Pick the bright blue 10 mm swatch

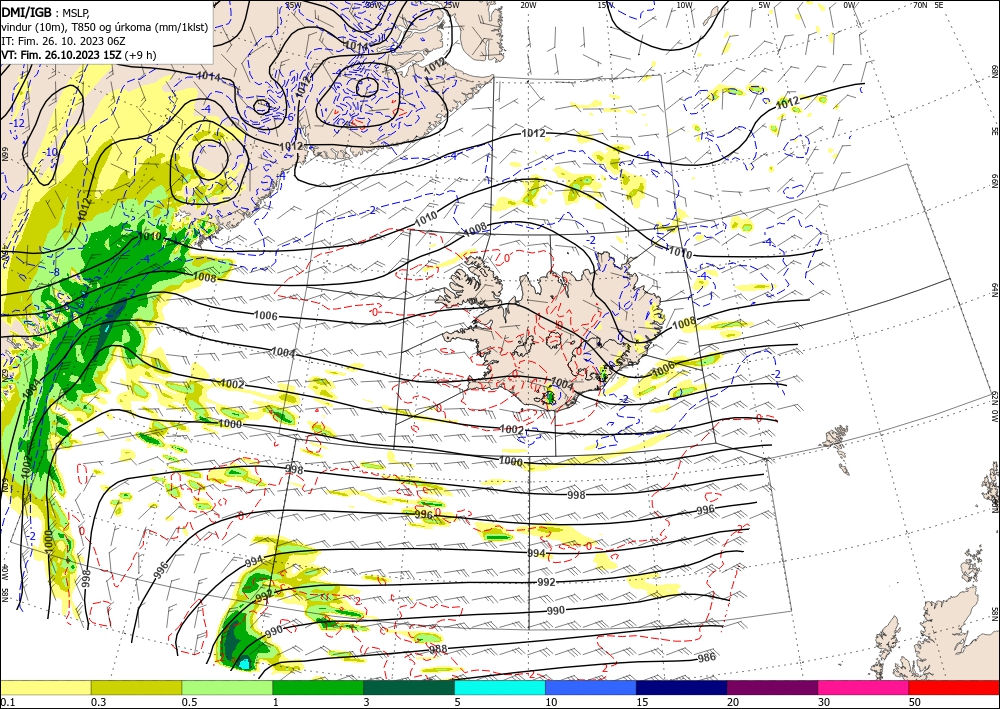pos(591,687)
